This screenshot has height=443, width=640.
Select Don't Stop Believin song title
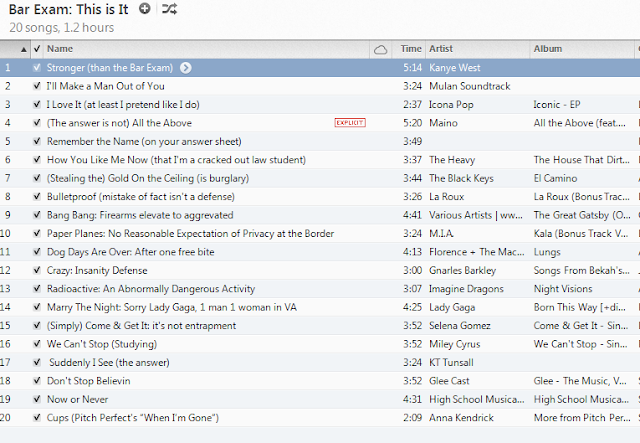coord(89,381)
